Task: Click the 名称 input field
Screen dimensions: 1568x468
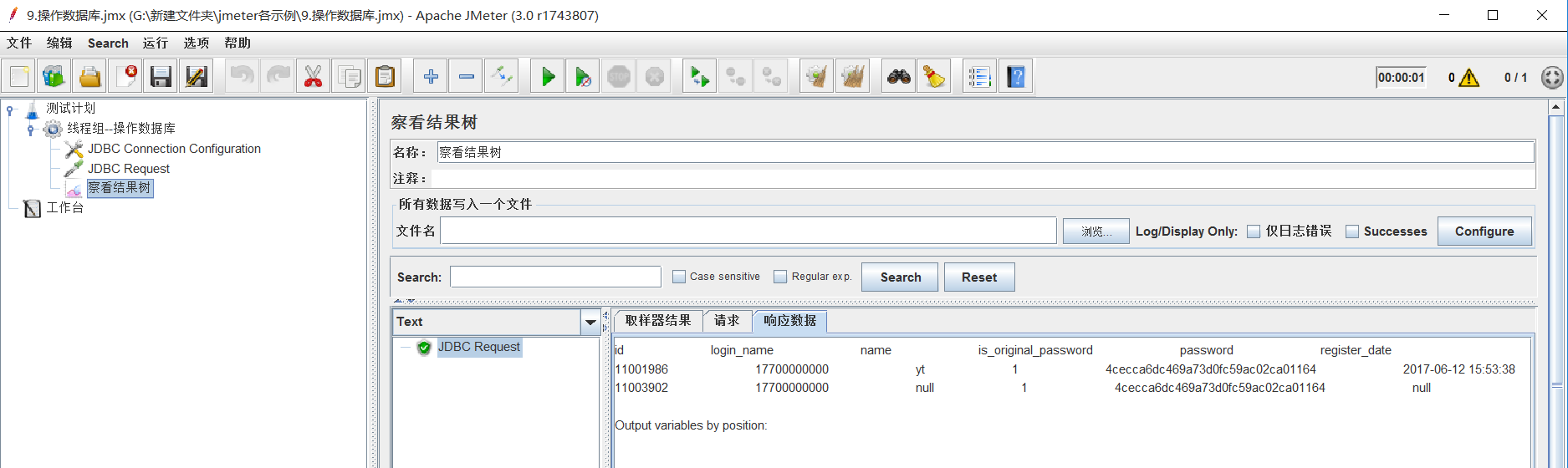Action: (x=985, y=152)
